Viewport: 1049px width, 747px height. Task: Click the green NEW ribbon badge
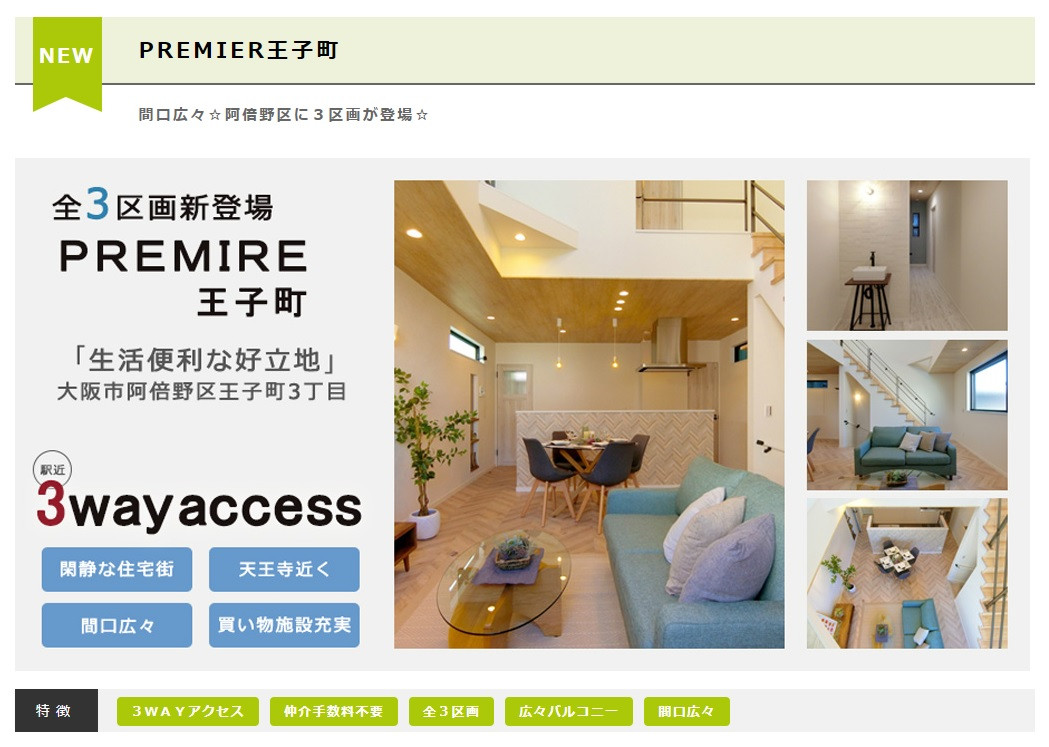67,64
